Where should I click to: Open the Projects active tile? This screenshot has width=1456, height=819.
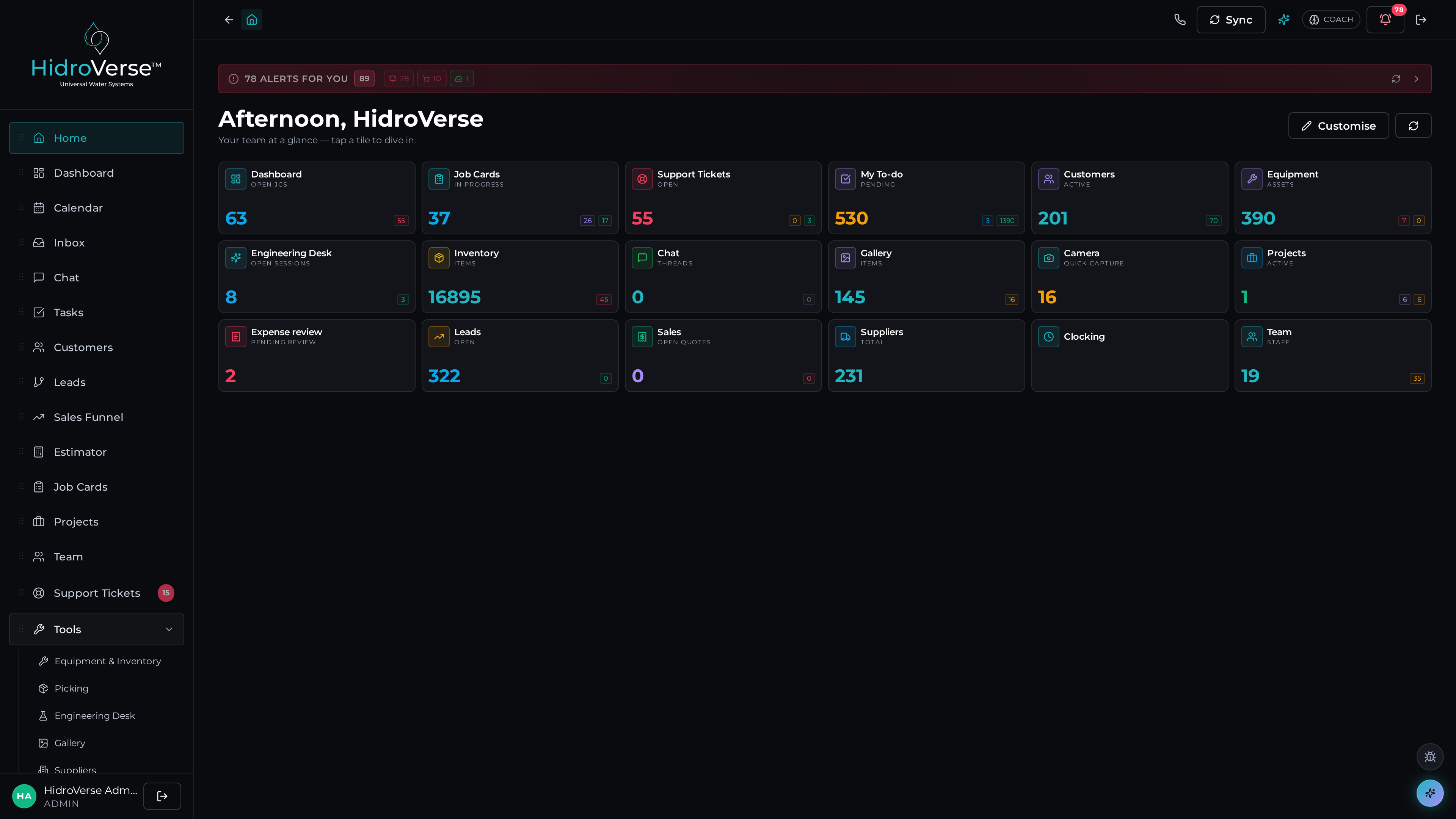tap(1333, 277)
